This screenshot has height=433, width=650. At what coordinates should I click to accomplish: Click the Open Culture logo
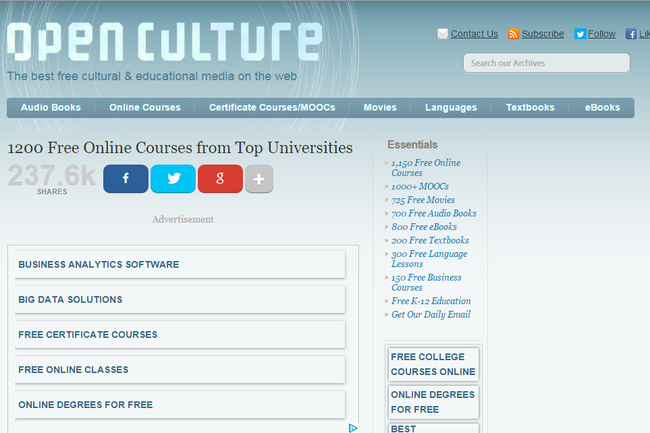(x=165, y=41)
